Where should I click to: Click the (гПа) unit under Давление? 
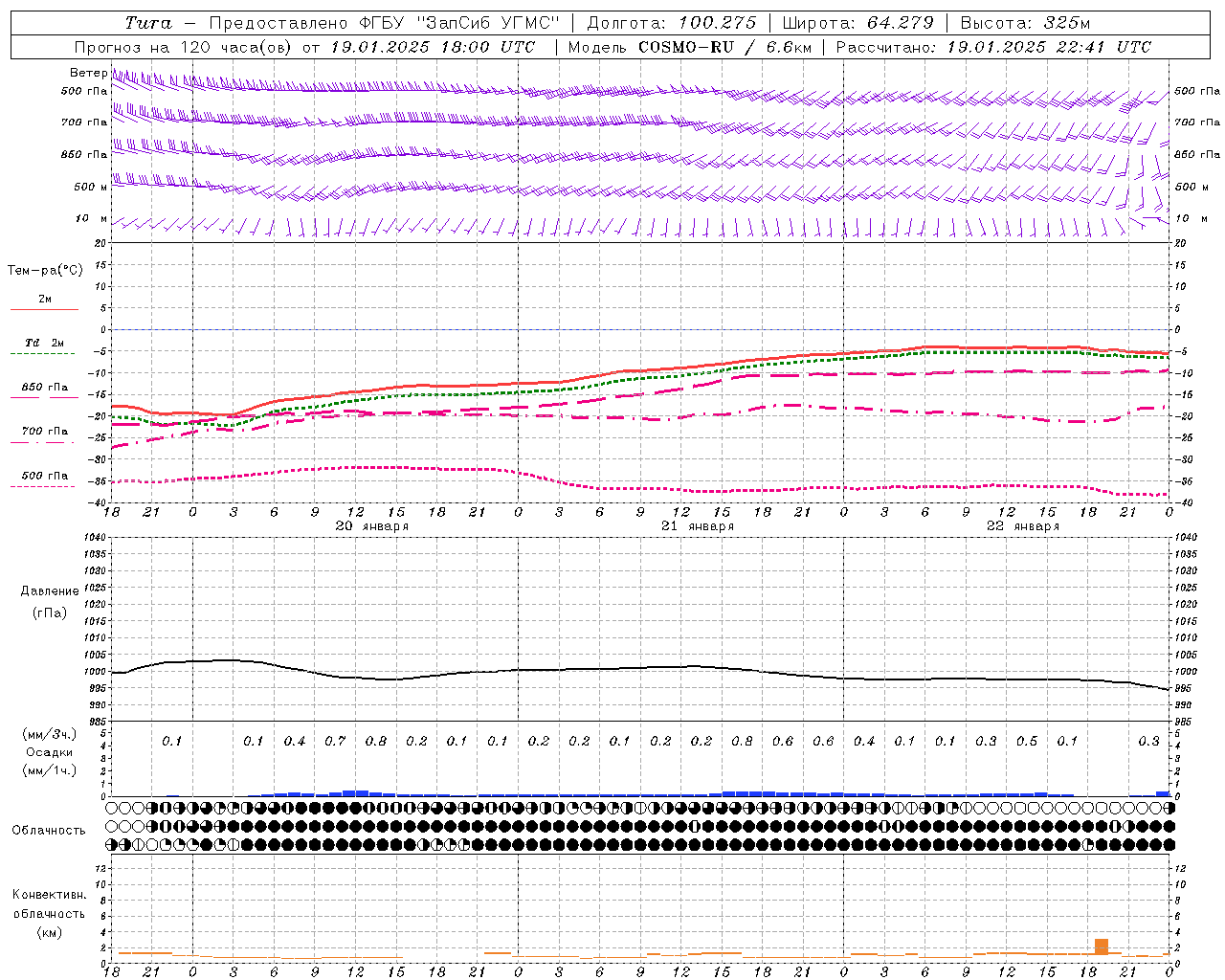coord(50,612)
